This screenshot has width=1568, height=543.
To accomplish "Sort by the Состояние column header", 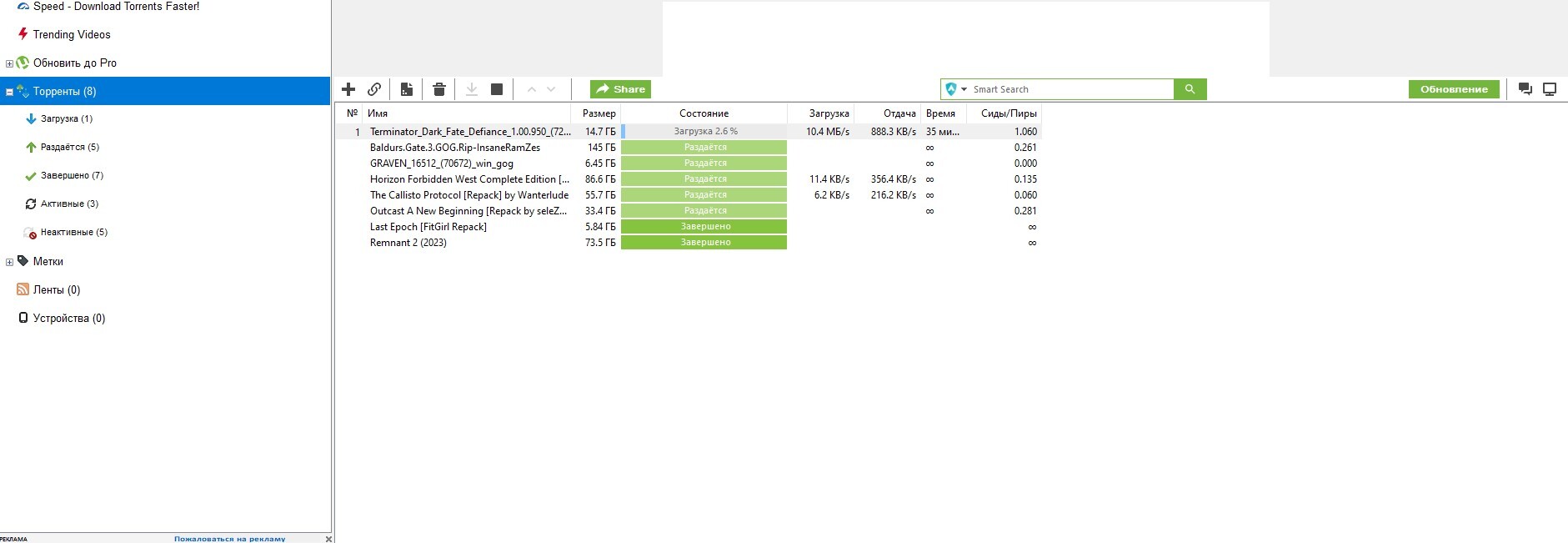I will point(704,113).
